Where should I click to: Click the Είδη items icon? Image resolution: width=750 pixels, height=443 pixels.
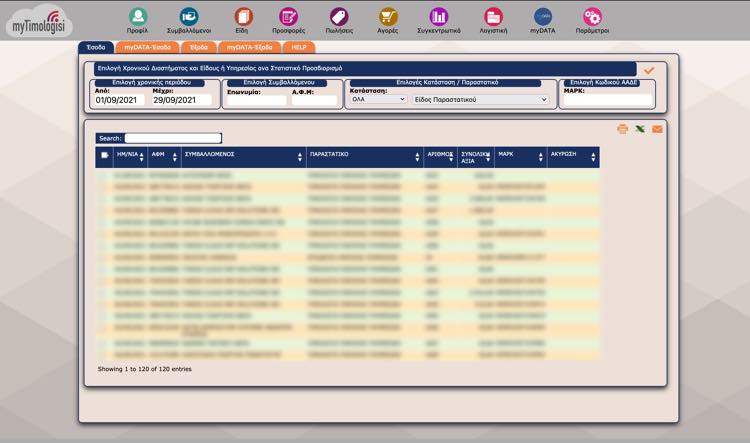click(x=242, y=17)
